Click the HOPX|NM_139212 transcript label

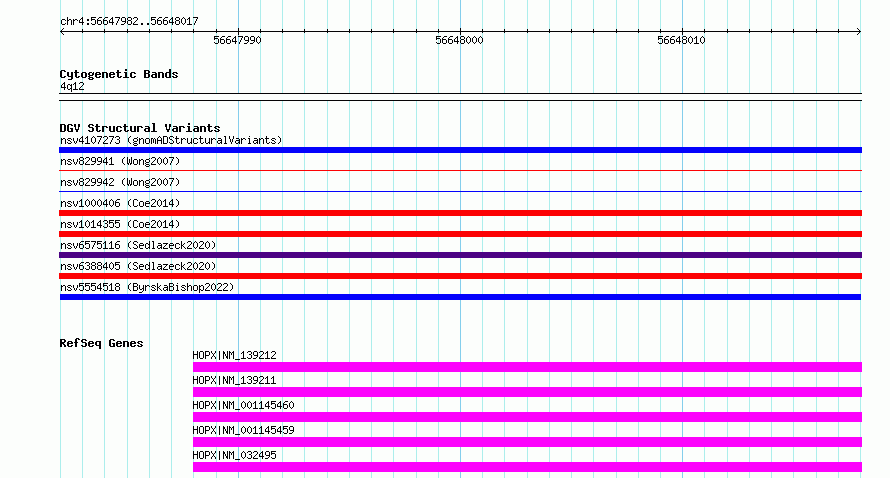pyautogui.click(x=234, y=355)
